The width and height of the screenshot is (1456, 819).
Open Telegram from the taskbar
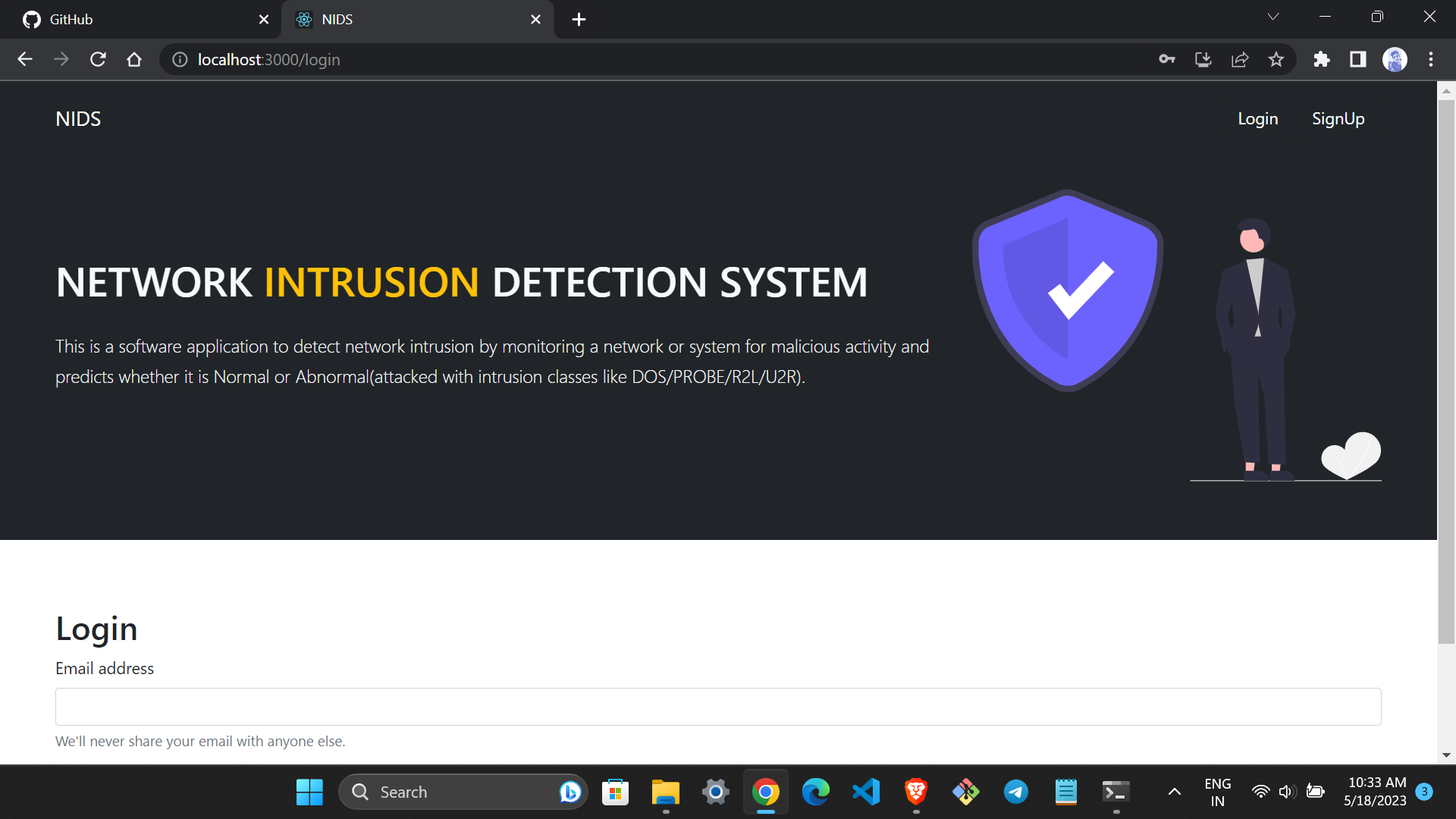[1015, 791]
